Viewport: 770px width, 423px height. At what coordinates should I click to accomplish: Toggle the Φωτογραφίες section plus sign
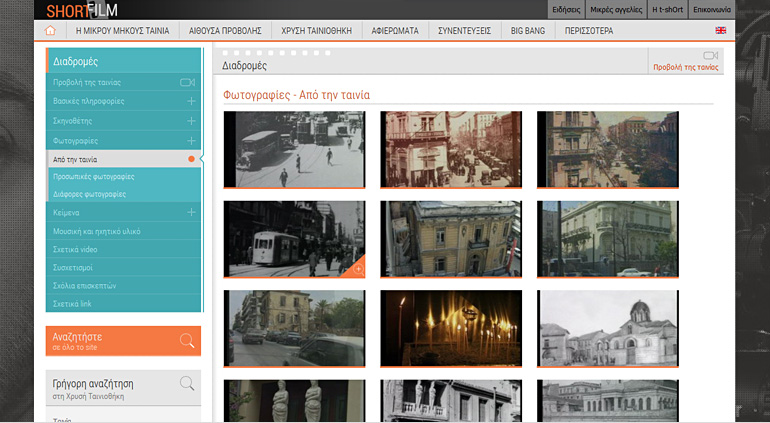point(191,141)
